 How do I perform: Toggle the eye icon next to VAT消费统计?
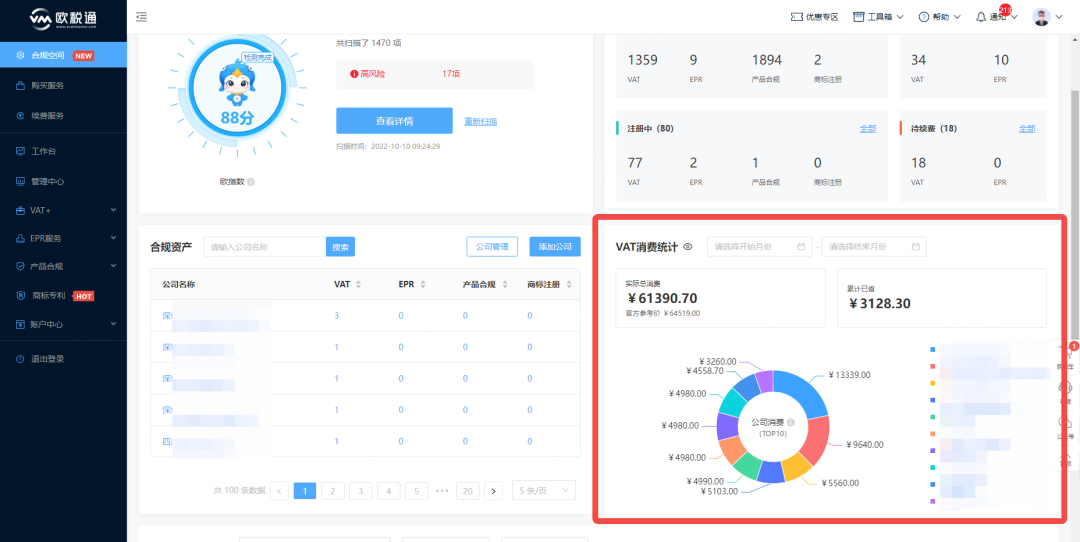click(x=688, y=246)
